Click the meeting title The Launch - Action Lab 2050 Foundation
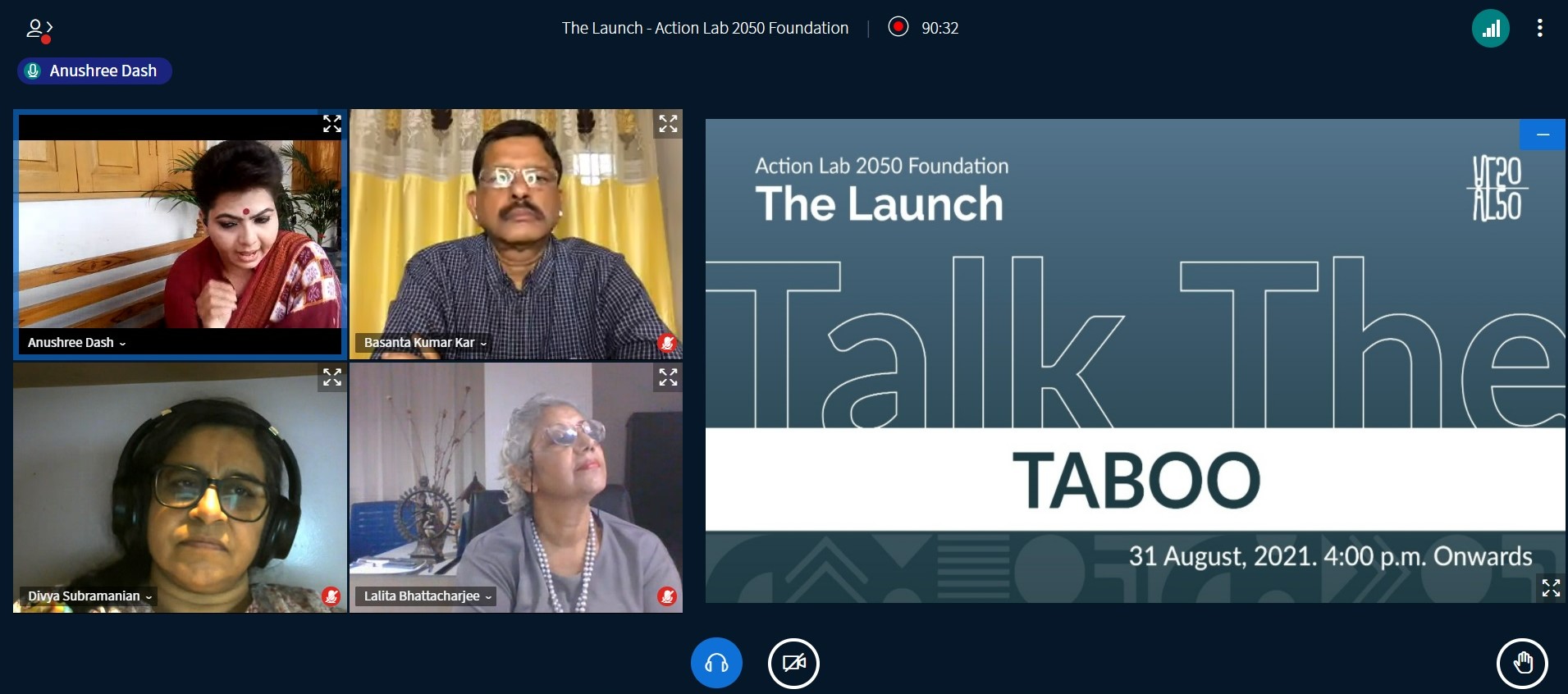1568x694 pixels. coord(705,28)
